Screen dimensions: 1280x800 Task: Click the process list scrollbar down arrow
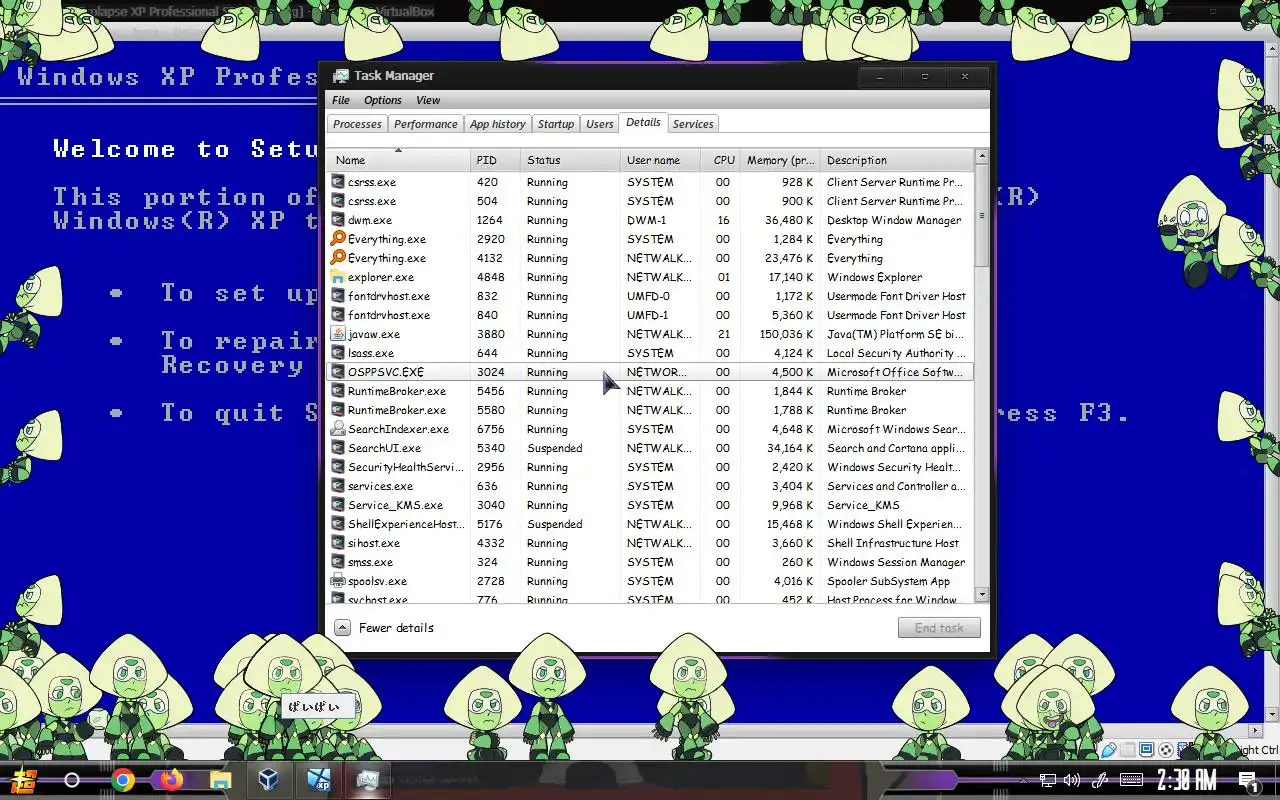pyautogui.click(x=981, y=595)
